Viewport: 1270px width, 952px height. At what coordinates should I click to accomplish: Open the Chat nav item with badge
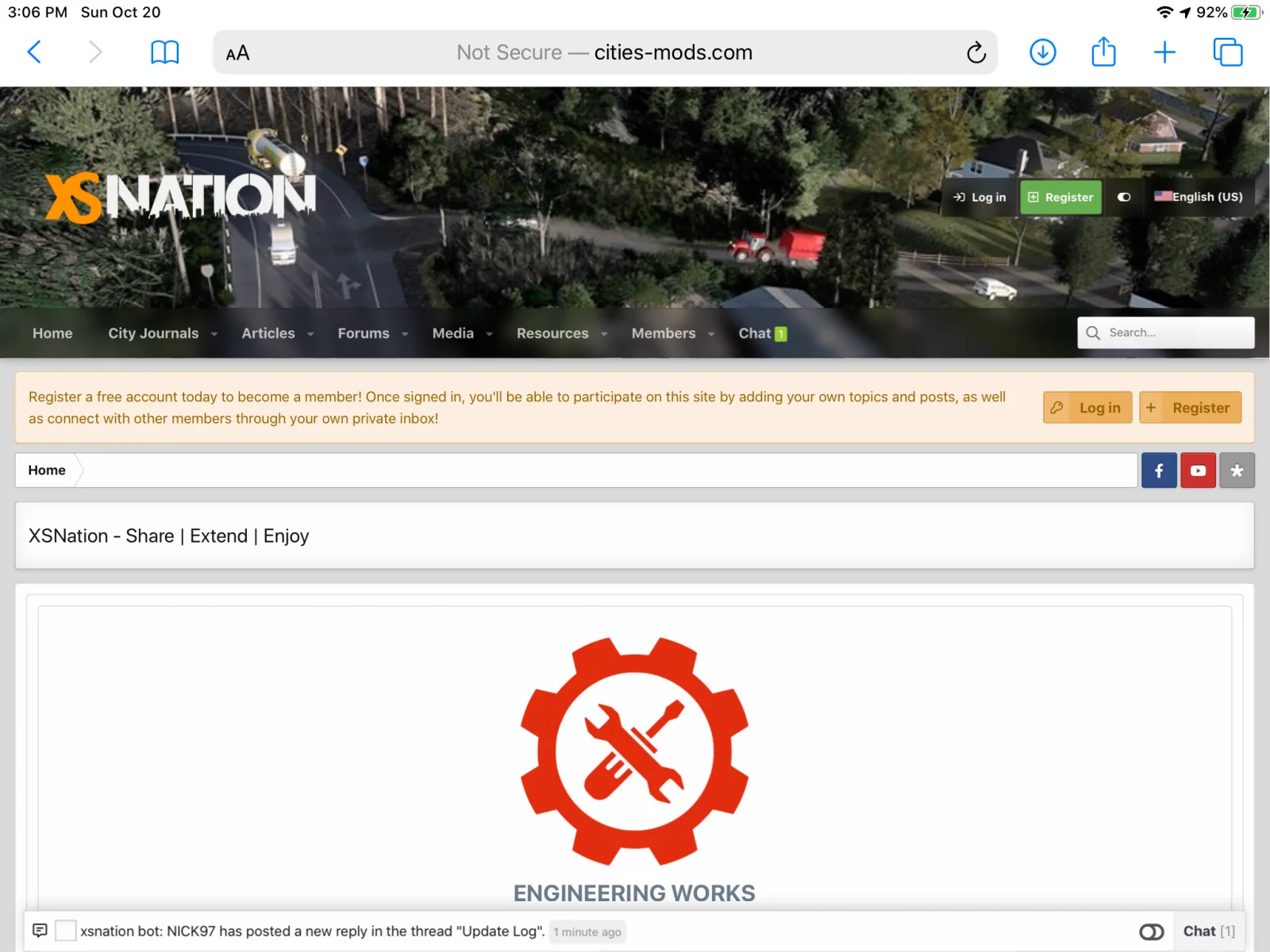click(x=762, y=333)
